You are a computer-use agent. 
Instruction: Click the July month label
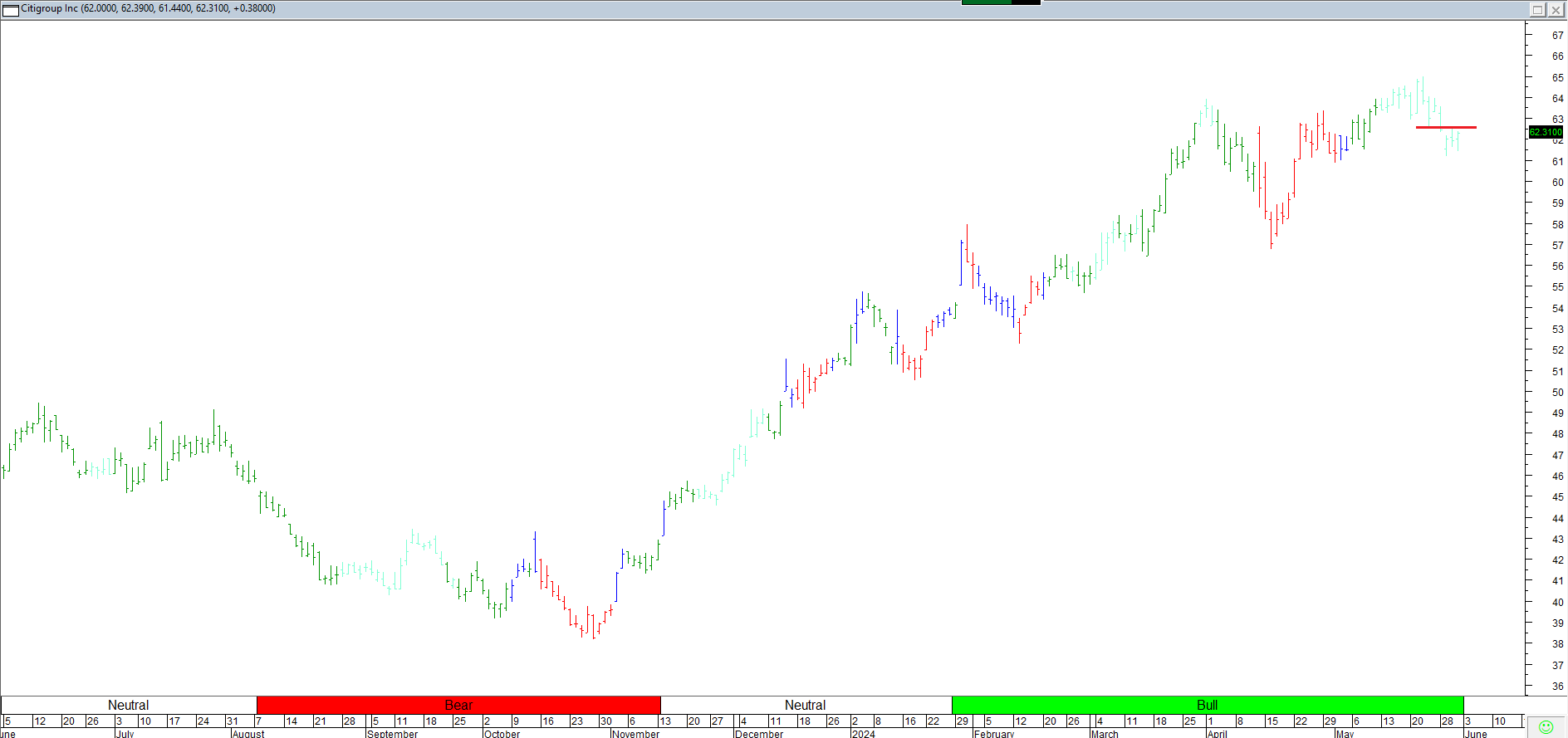coord(125,734)
